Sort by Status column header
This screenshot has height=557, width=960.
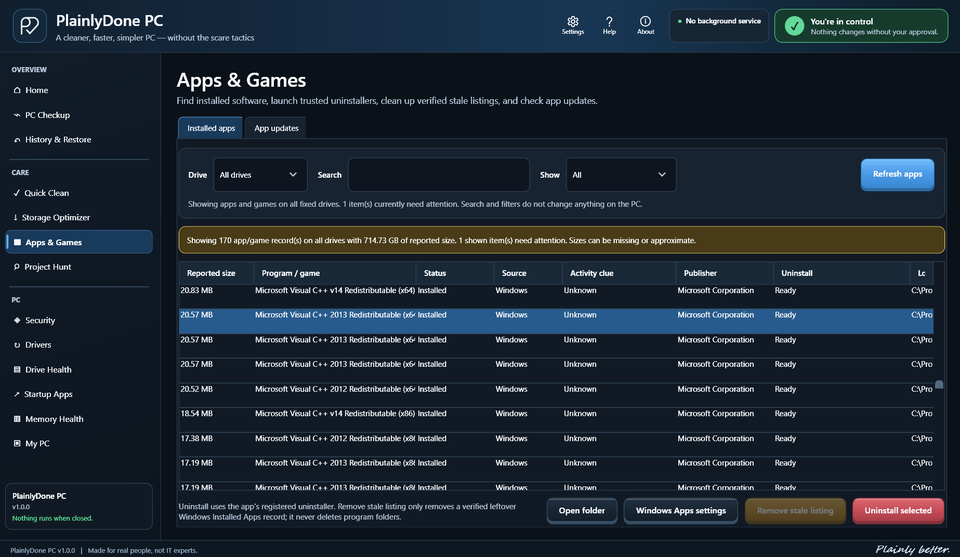455,273
